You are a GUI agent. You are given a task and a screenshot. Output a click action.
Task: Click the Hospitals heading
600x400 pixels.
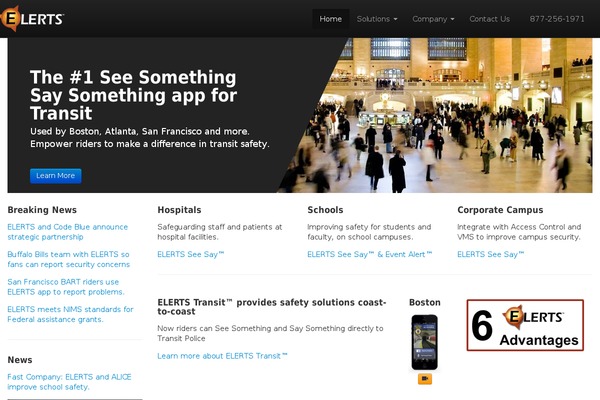[179, 210]
